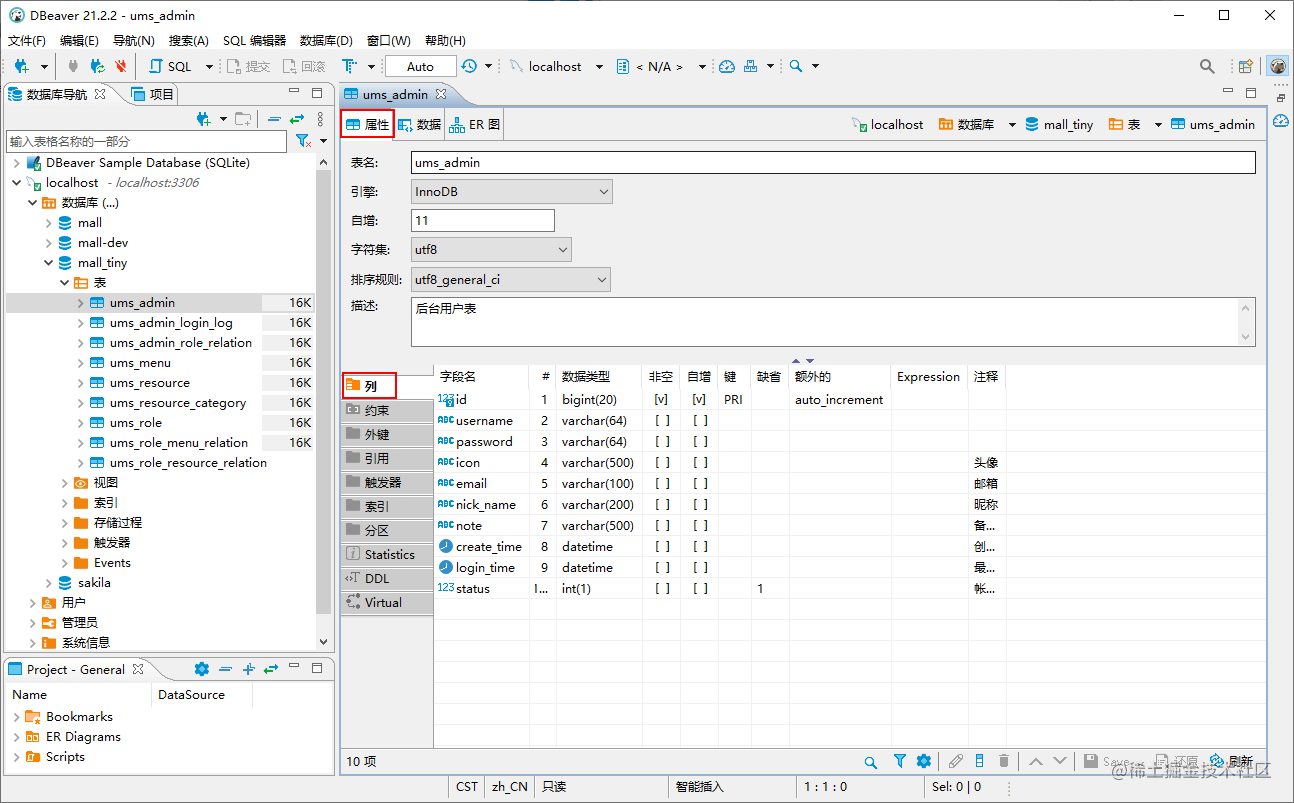Click the dashboard icon on right sidebar

[x=1281, y=121]
